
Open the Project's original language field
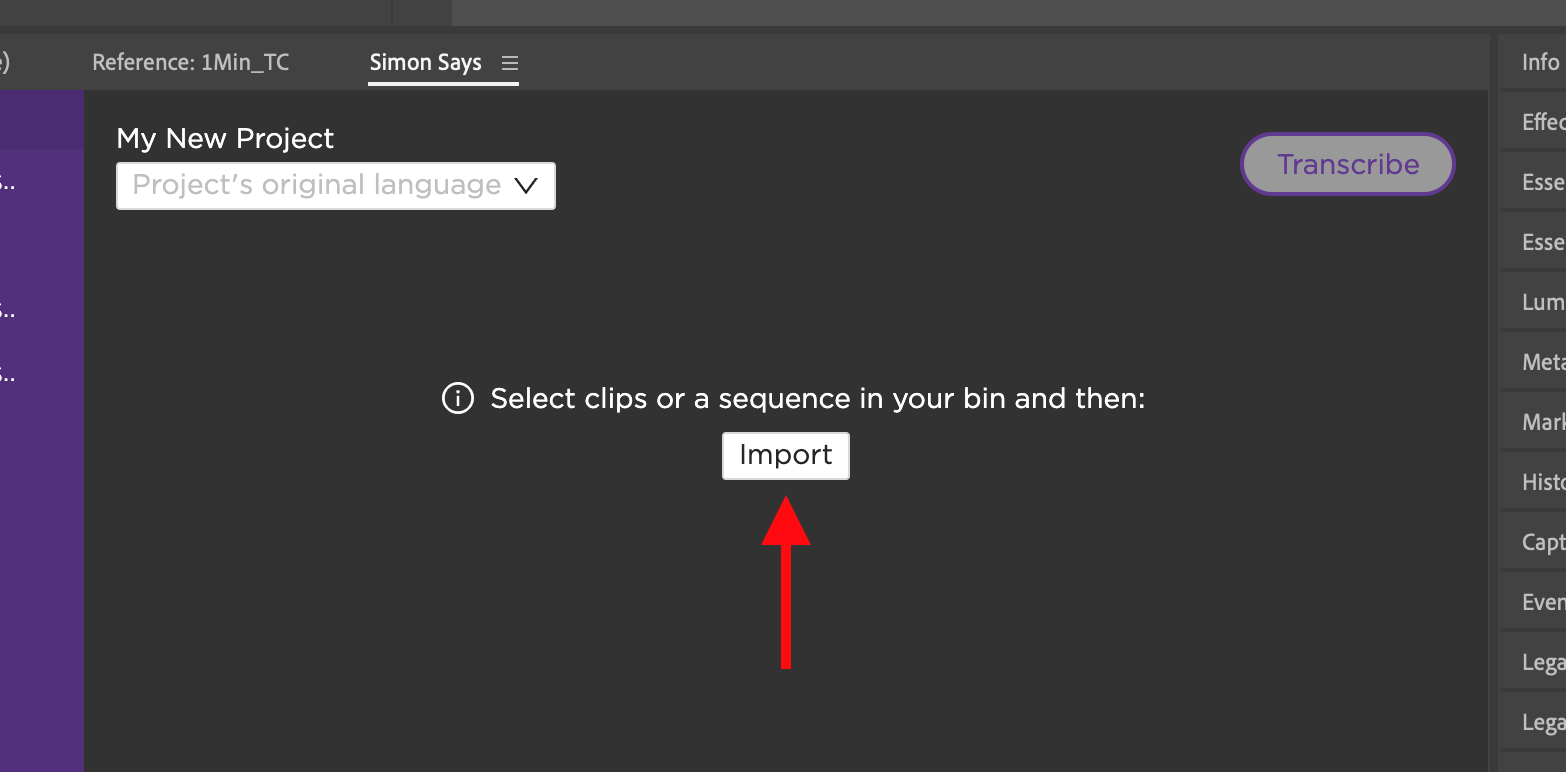coord(316,186)
